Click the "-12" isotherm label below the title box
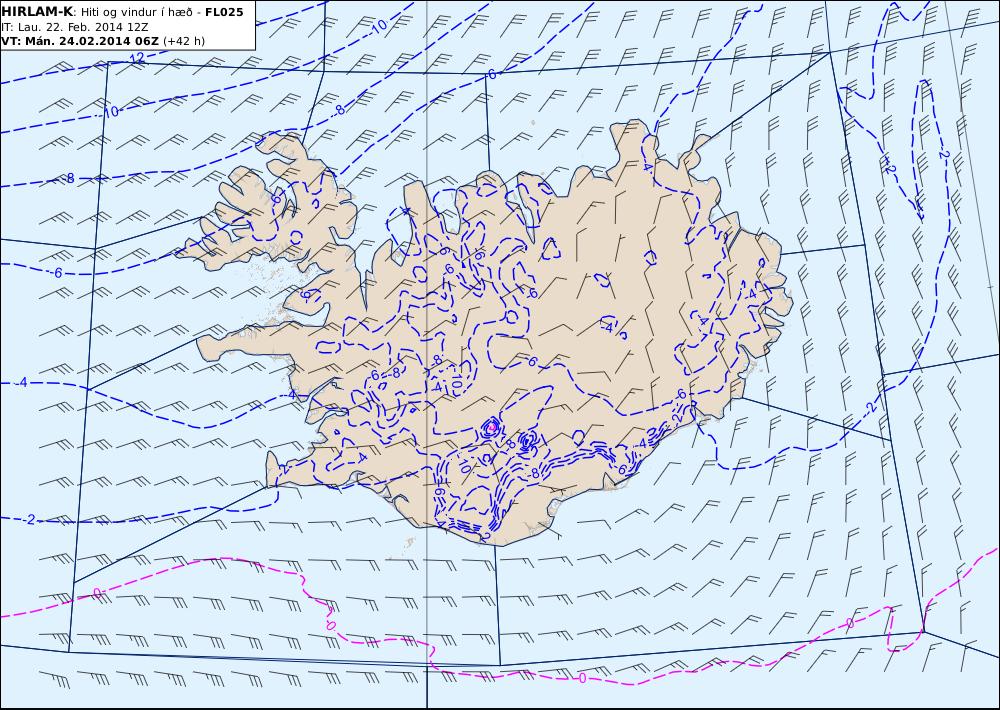 (x=135, y=59)
